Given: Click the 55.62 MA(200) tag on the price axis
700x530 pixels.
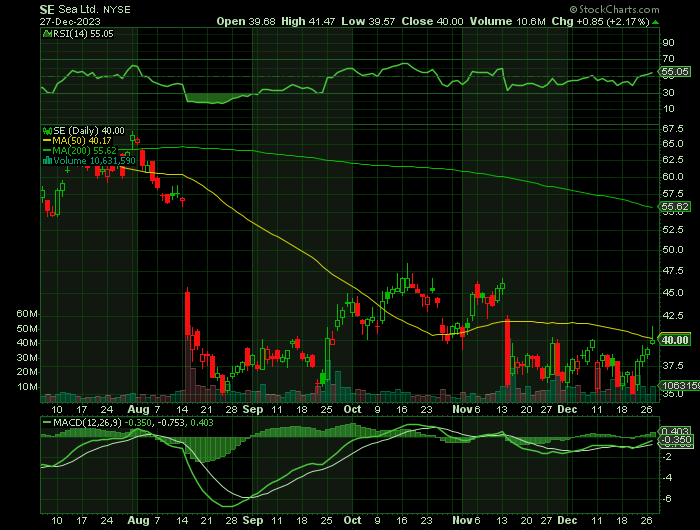Looking at the screenshot, I should (675, 206).
